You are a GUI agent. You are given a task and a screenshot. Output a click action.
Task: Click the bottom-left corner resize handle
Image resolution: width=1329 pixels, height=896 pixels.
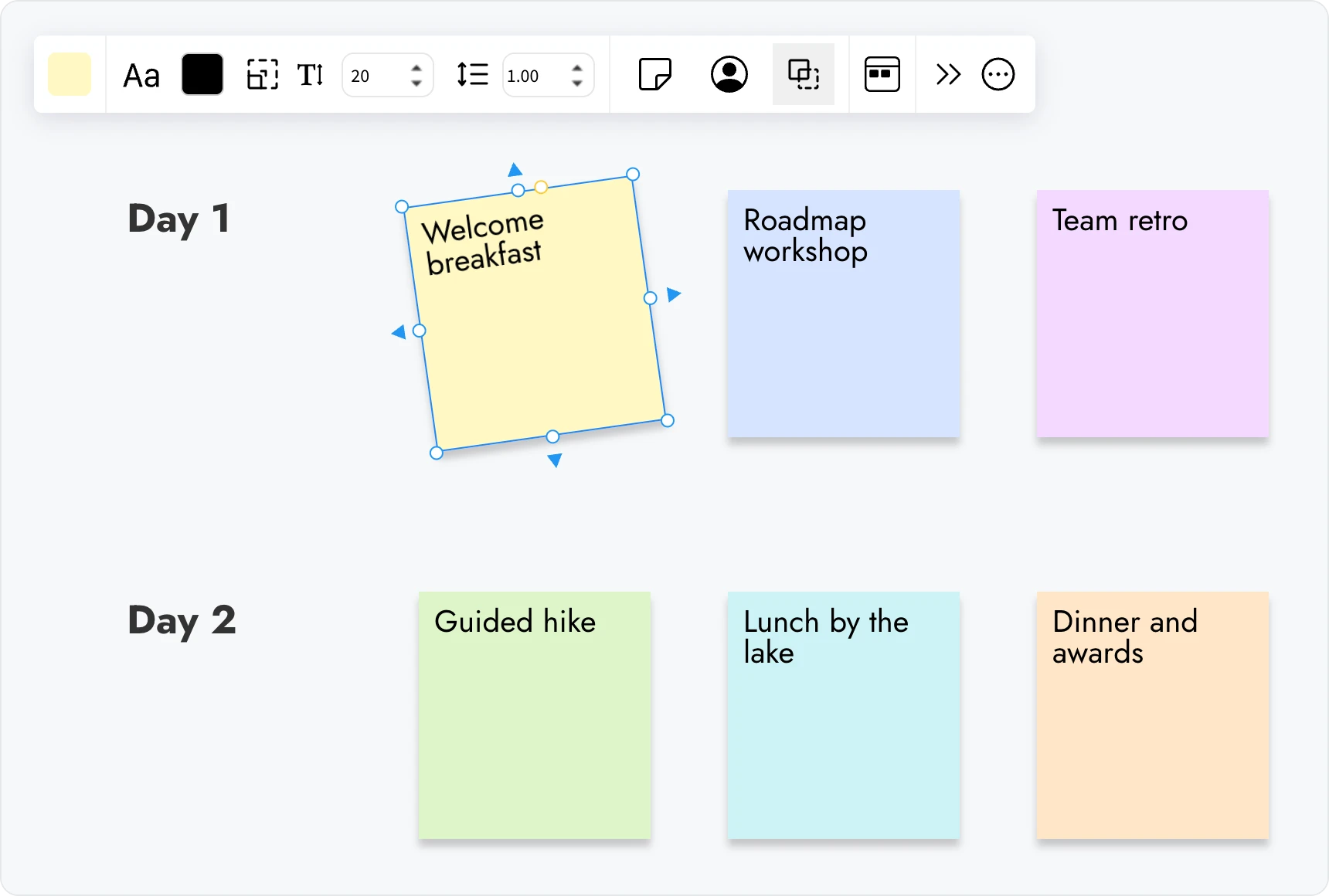click(x=437, y=453)
